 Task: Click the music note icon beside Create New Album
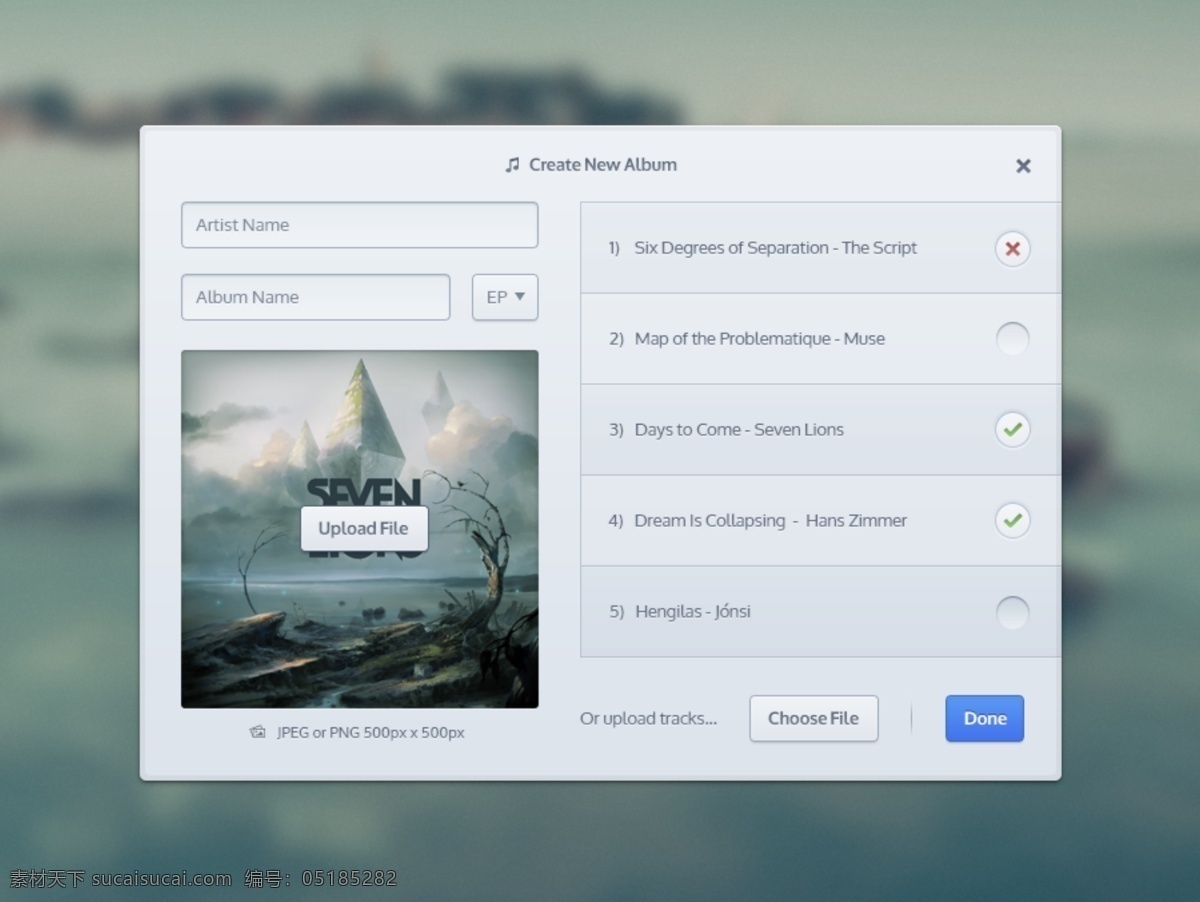pyautogui.click(x=512, y=165)
